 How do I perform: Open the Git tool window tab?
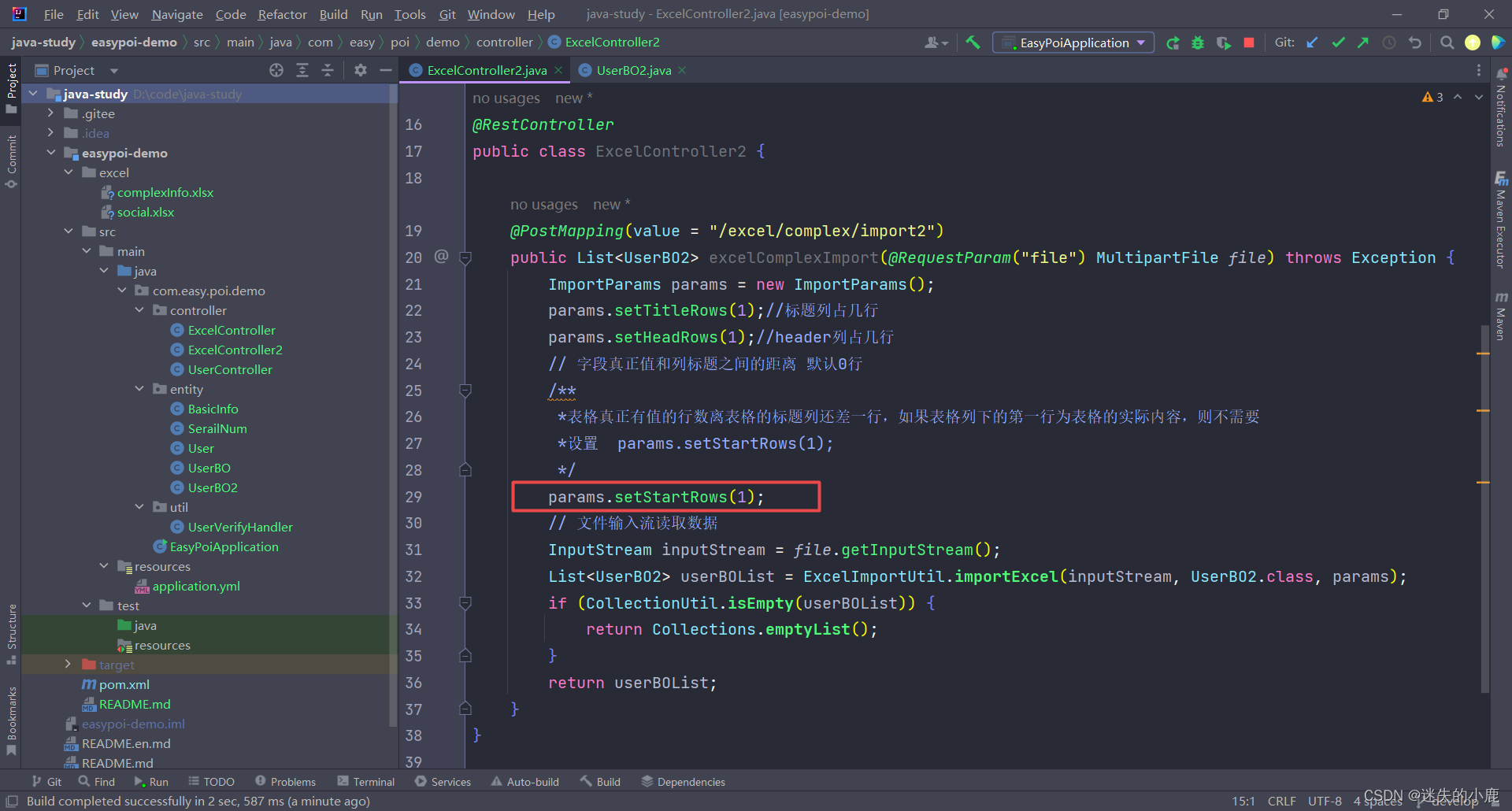coord(46,782)
